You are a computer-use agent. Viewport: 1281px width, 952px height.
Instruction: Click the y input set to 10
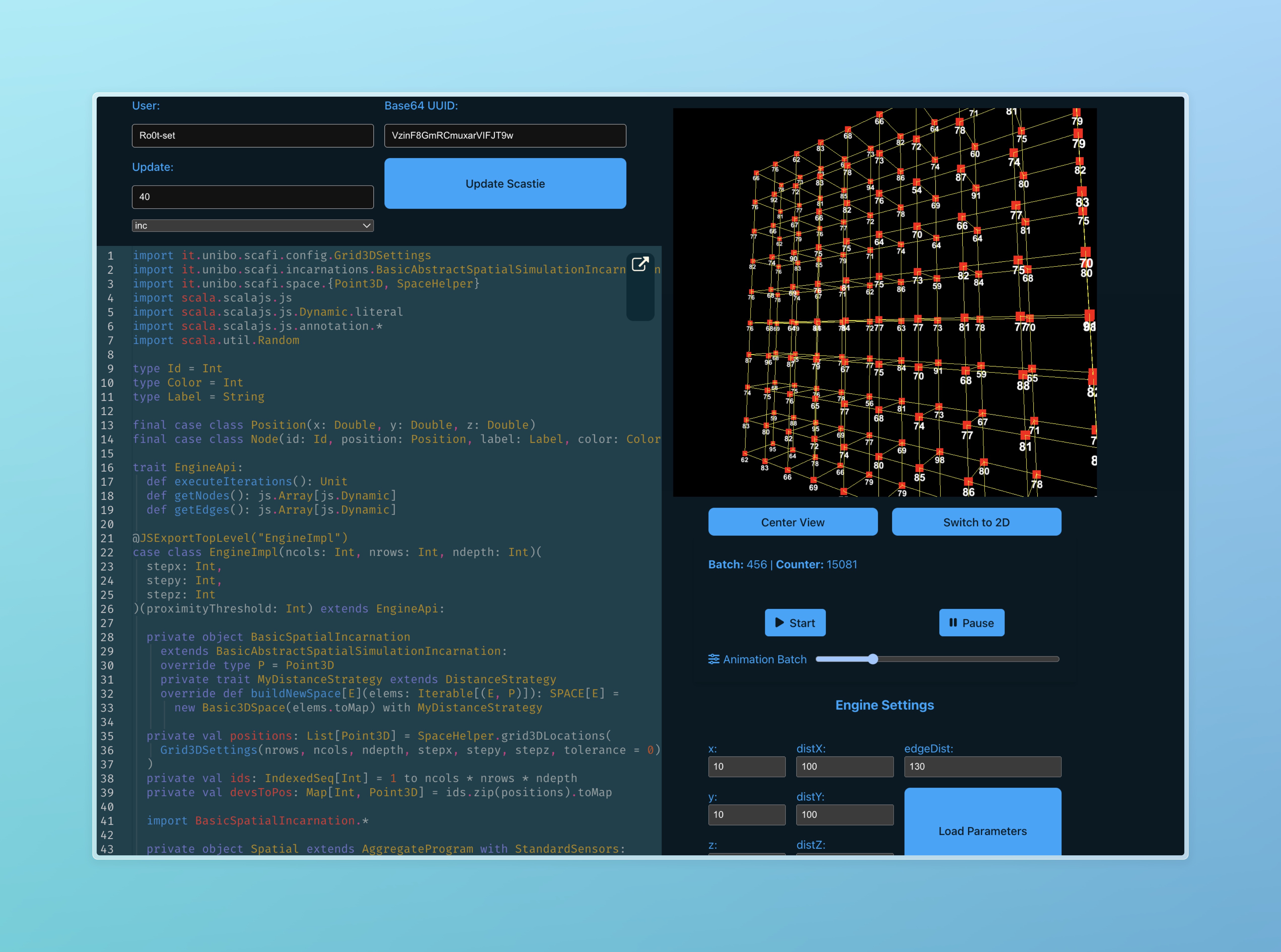(746, 814)
